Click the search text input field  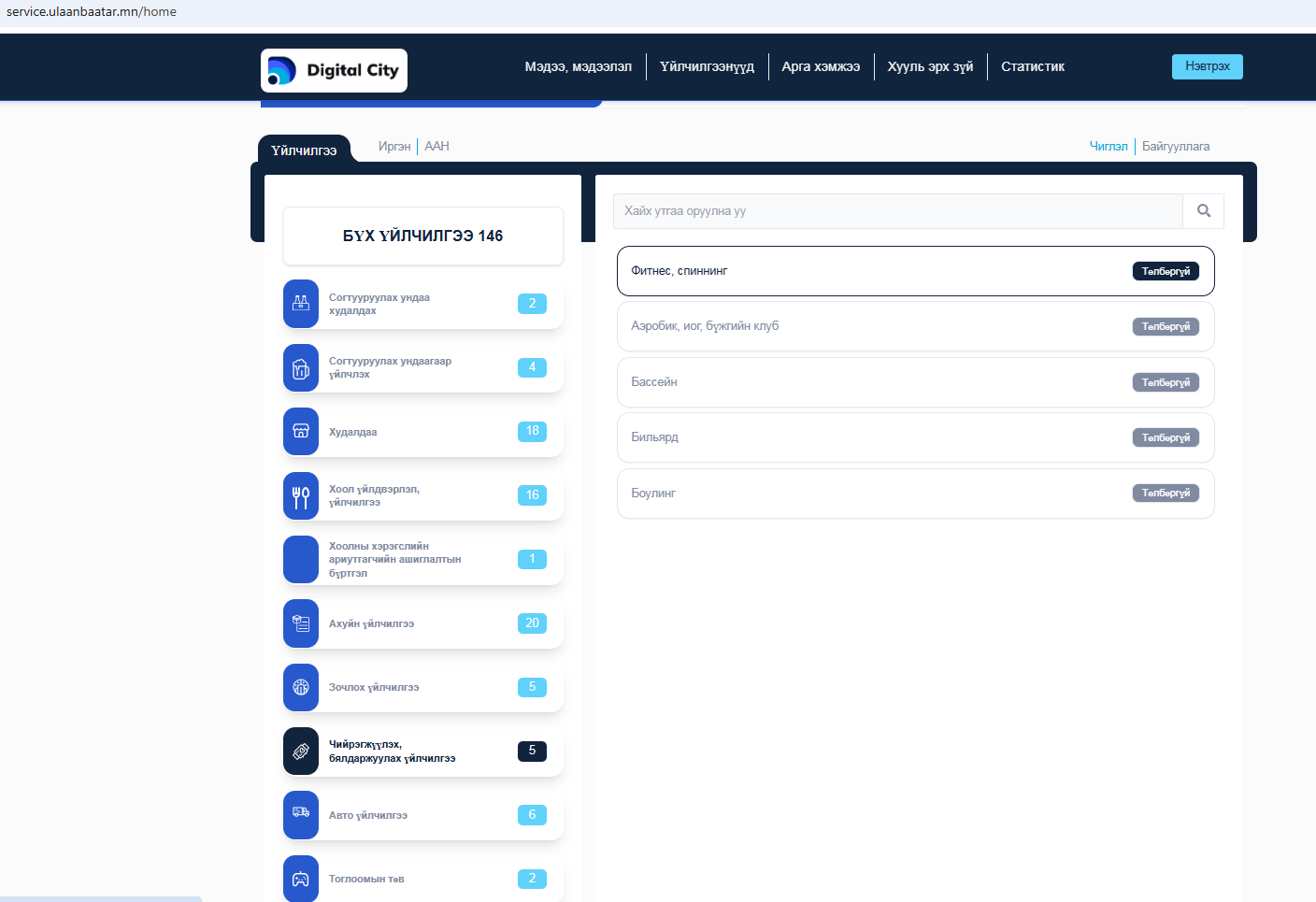tap(897, 211)
